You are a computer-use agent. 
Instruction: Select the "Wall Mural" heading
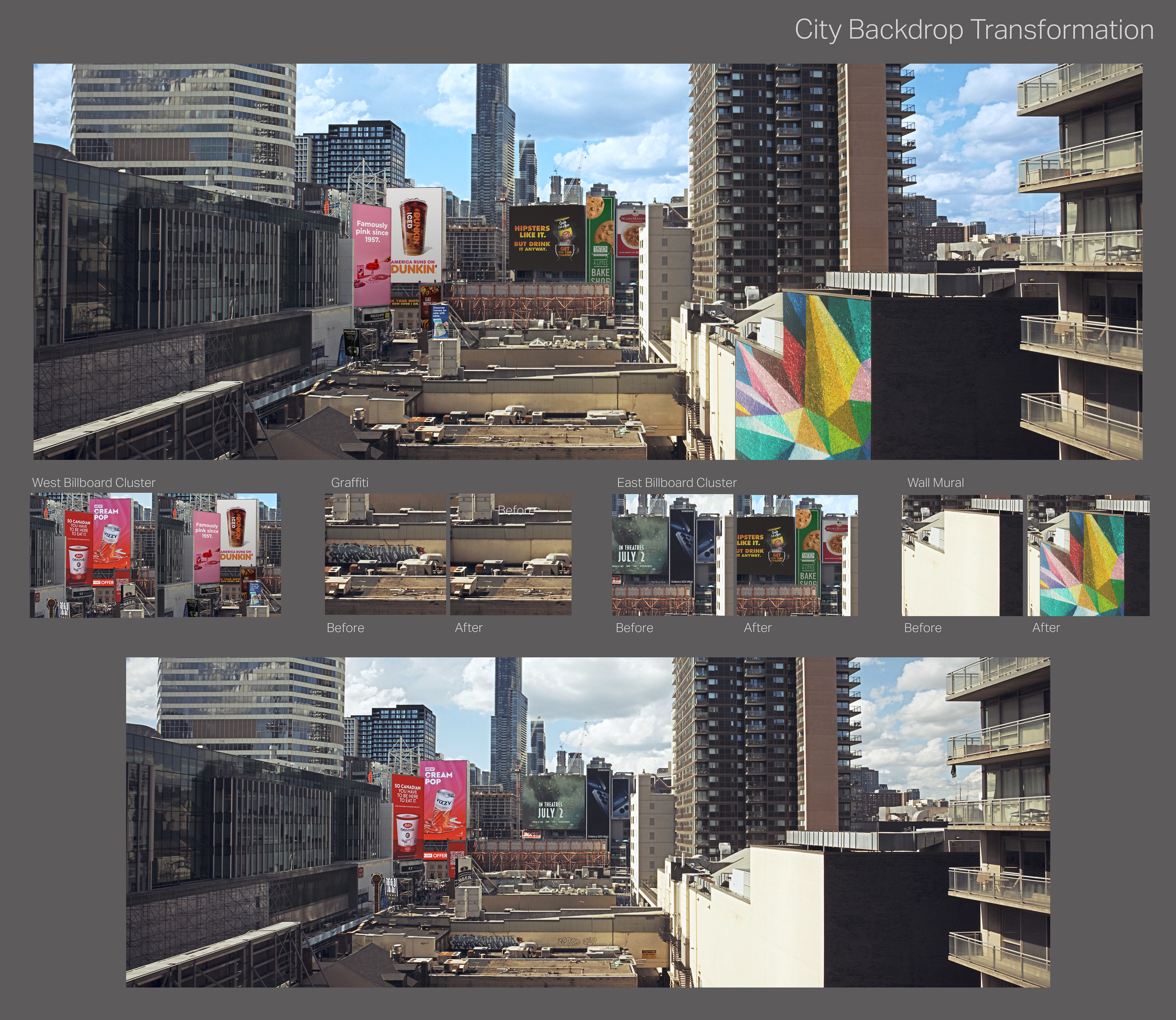pos(936,483)
